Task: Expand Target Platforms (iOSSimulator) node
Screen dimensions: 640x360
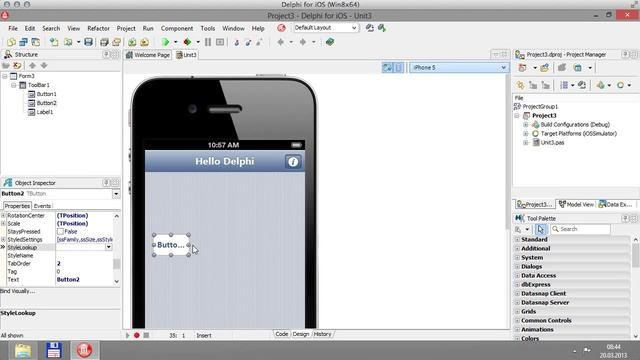Action: [526, 133]
